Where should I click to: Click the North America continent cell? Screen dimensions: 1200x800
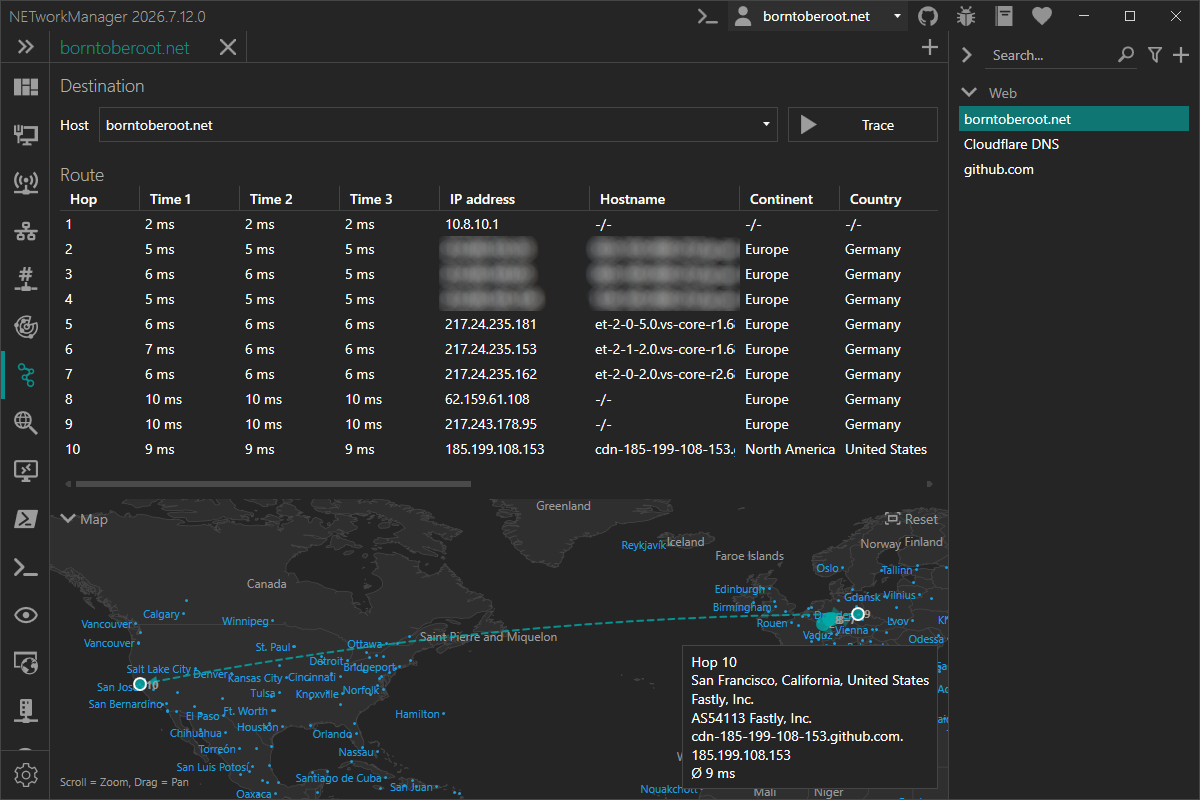click(790, 449)
